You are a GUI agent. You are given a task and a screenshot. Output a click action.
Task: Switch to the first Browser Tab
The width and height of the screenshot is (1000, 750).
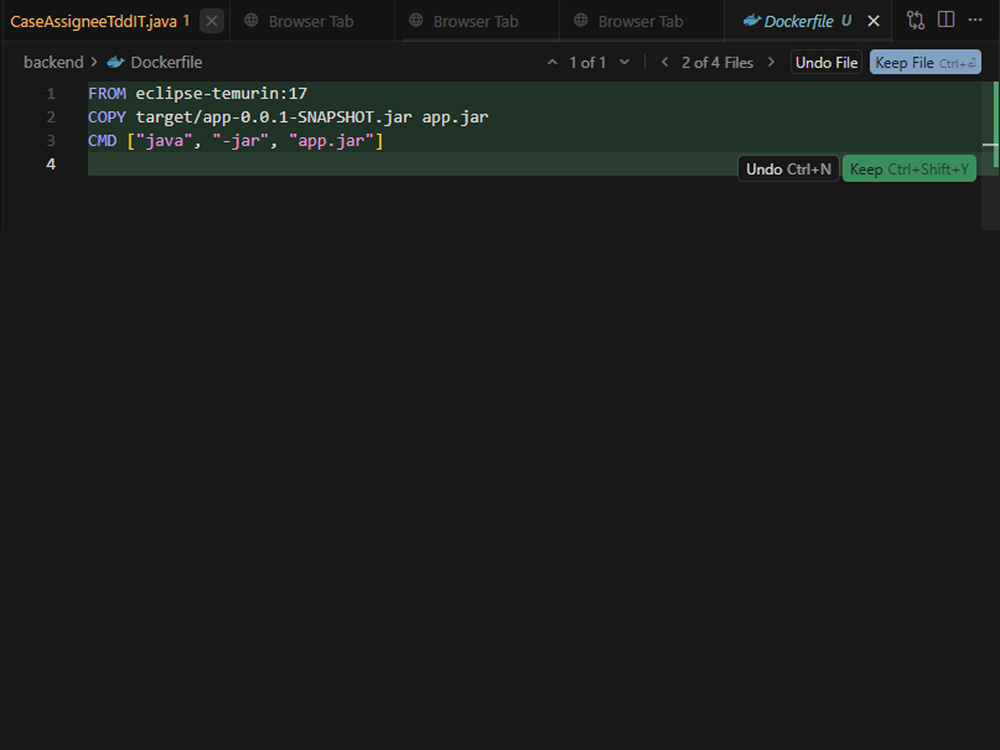311,21
